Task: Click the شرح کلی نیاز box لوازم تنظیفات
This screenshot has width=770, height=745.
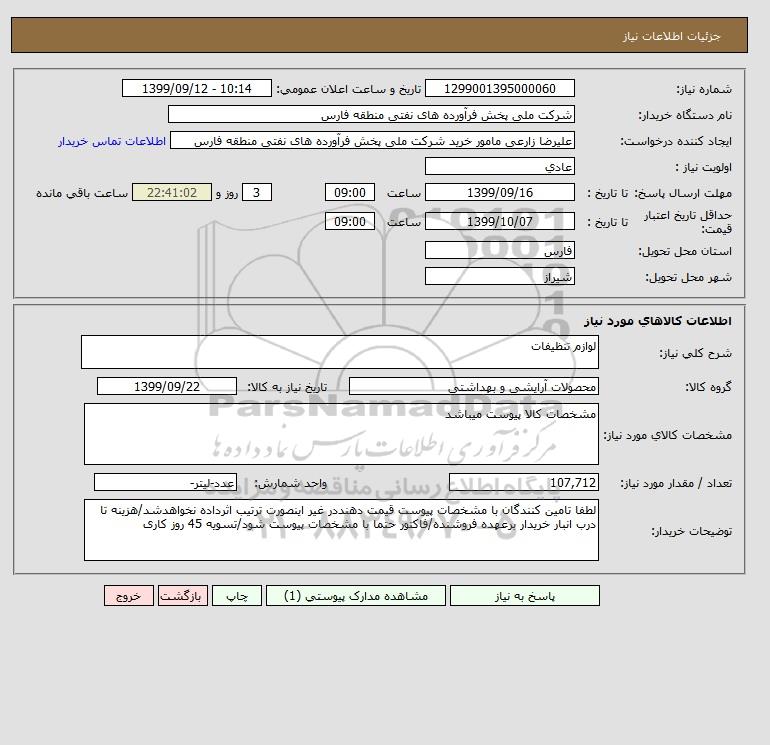Action: coord(340,352)
